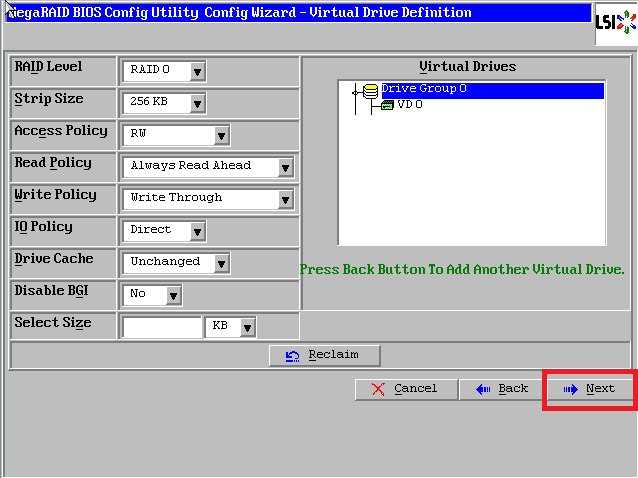This screenshot has height=478, width=638.
Task: Click the VD 0 green drive icon
Action: coord(387,105)
